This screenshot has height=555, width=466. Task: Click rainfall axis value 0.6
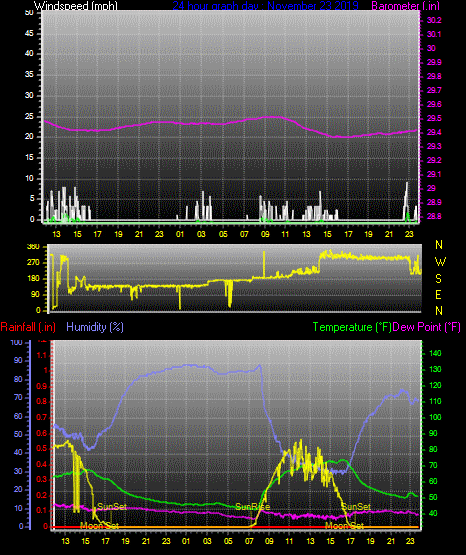[42, 433]
